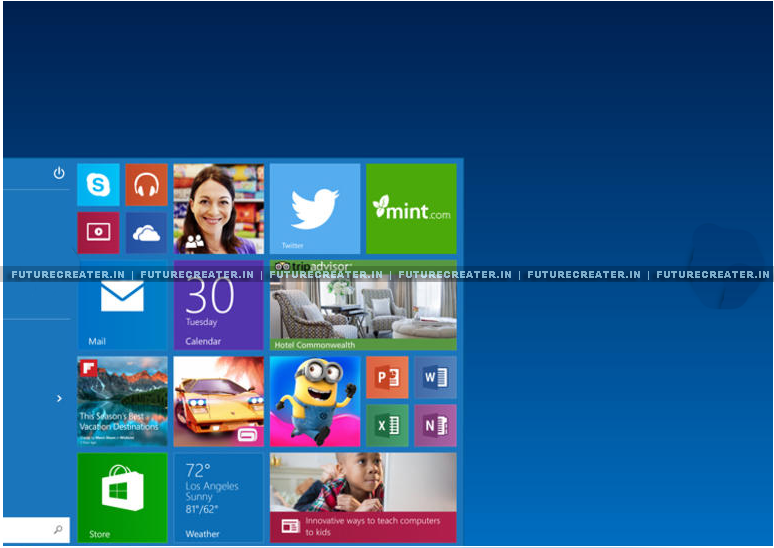Click the "Sunny" condition text
774x548 pixels.
198,497
